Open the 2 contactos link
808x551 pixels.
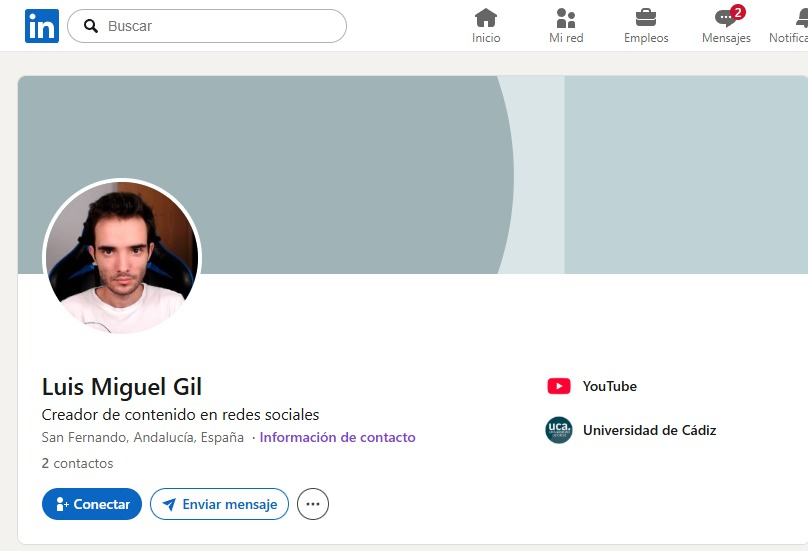pyautogui.click(x=77, y=463)
